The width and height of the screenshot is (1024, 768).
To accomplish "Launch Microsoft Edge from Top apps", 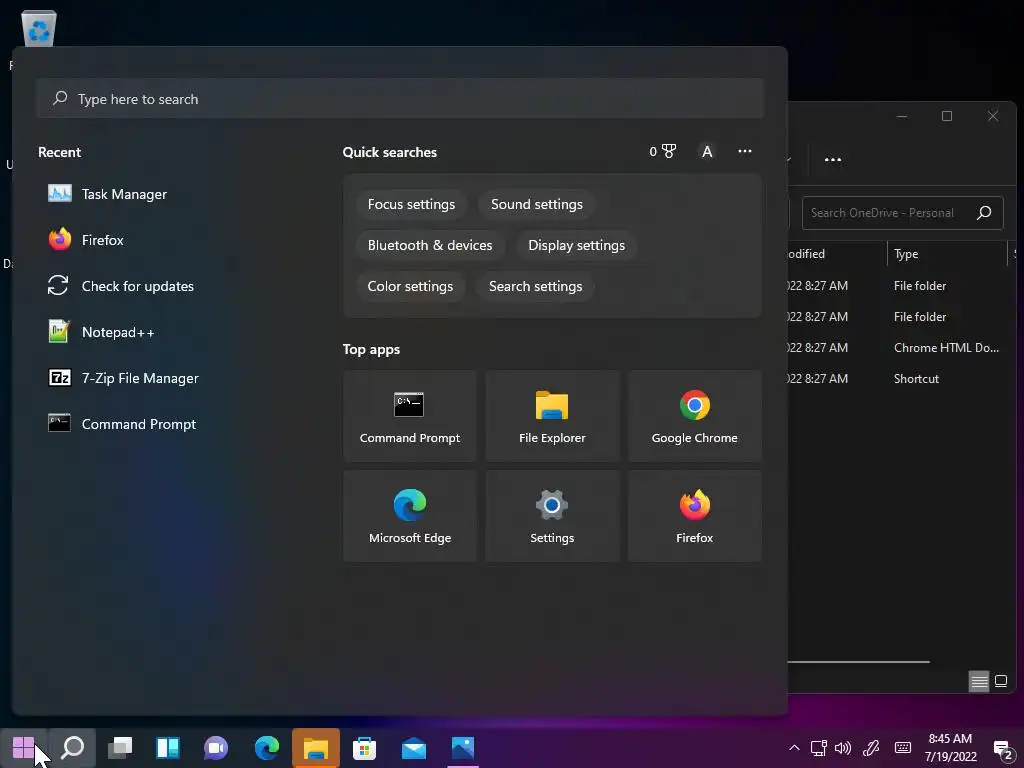I will (409, 516).
